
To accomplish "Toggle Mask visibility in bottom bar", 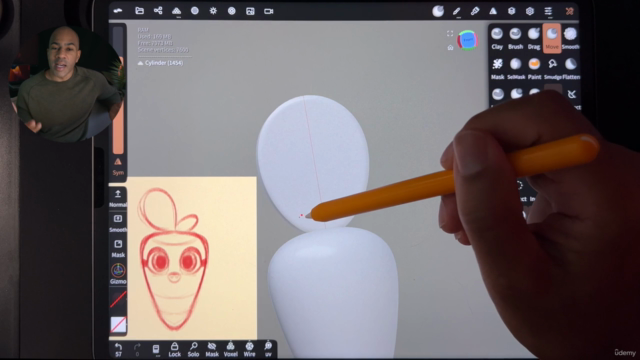I will pyautogui.click(x=212, y=350).
